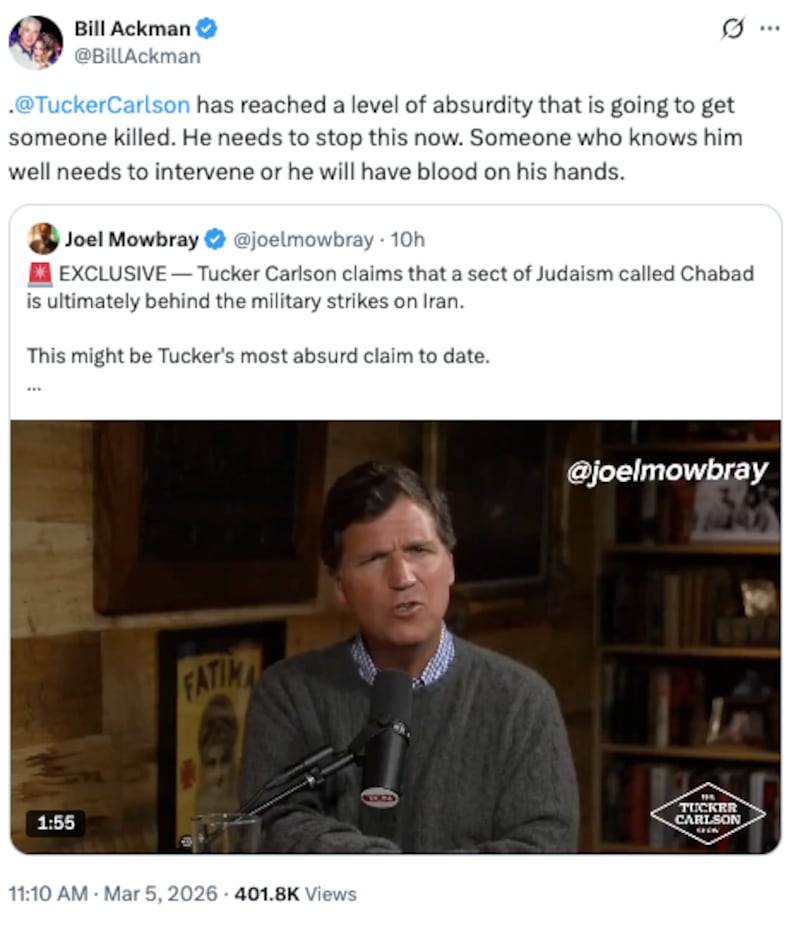Viewport: 800px width, 930px height.
Task: Click the 11:10 AM Mar 5, 2026 timestamp
Action: point(113,893)
